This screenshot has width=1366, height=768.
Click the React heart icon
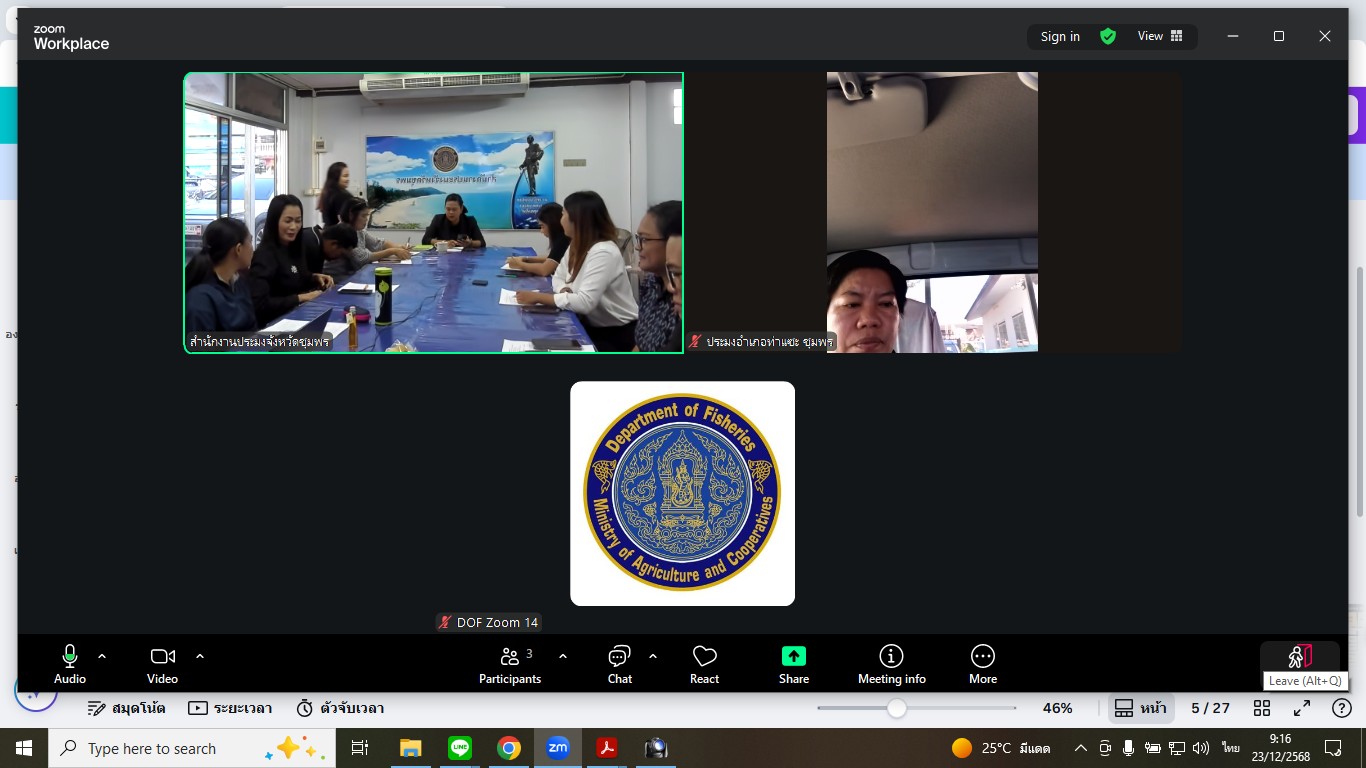click(x=704, y=664)
